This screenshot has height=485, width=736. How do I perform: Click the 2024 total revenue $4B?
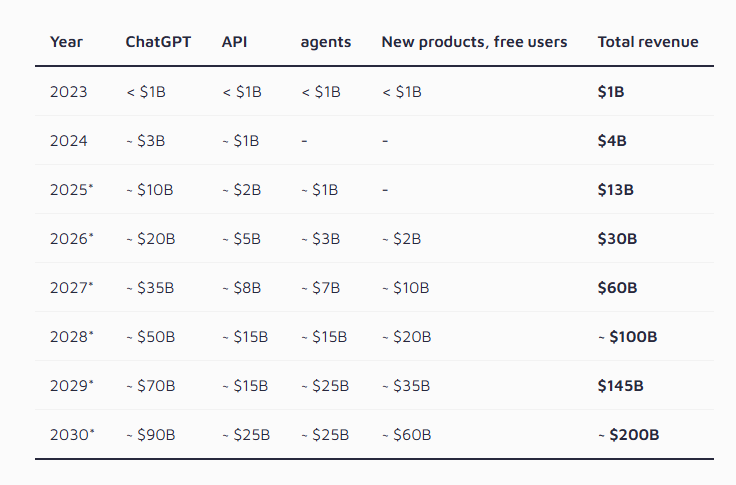(x=612, y=141)
